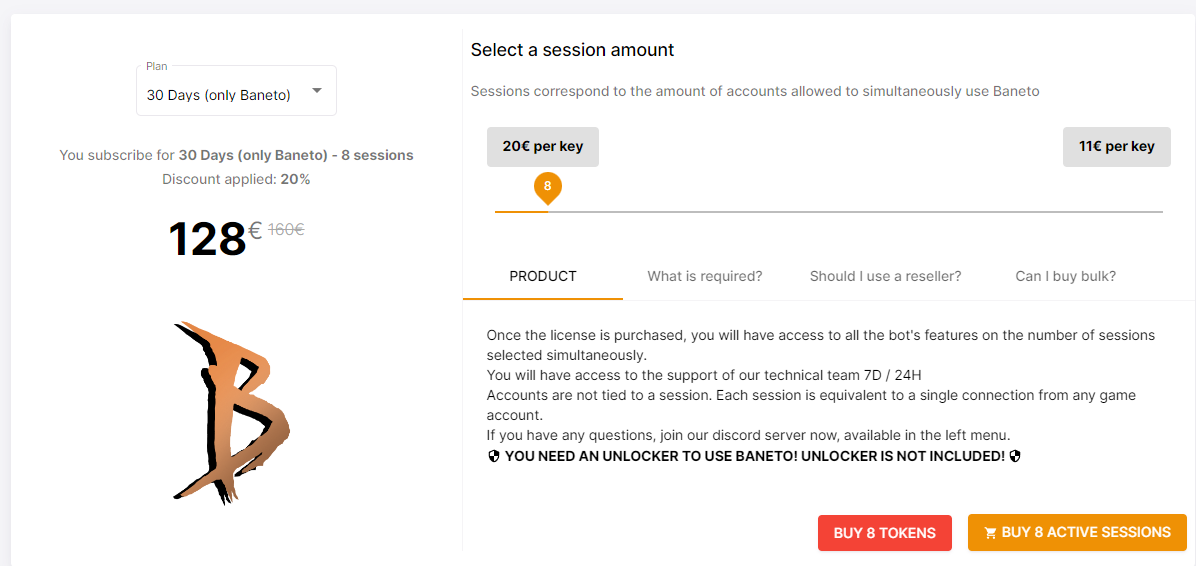Click the shield icon before YOU NEED AN UNLOCKER
1196x566 pixels.
point(494,456)
